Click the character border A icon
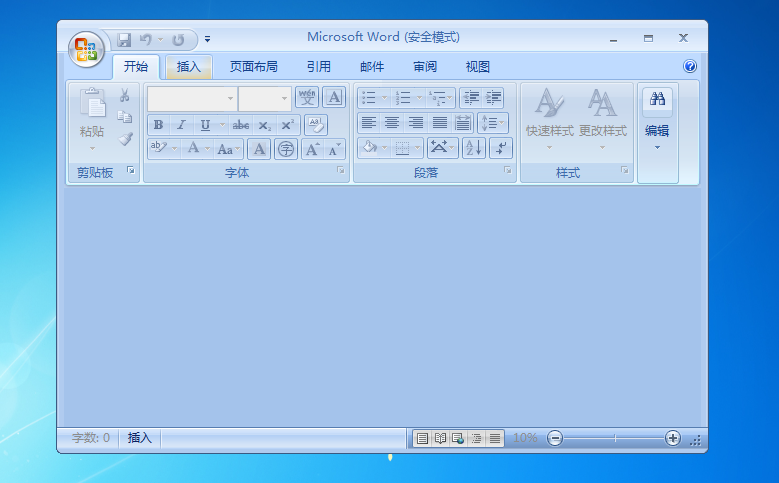 coord(334,97)
